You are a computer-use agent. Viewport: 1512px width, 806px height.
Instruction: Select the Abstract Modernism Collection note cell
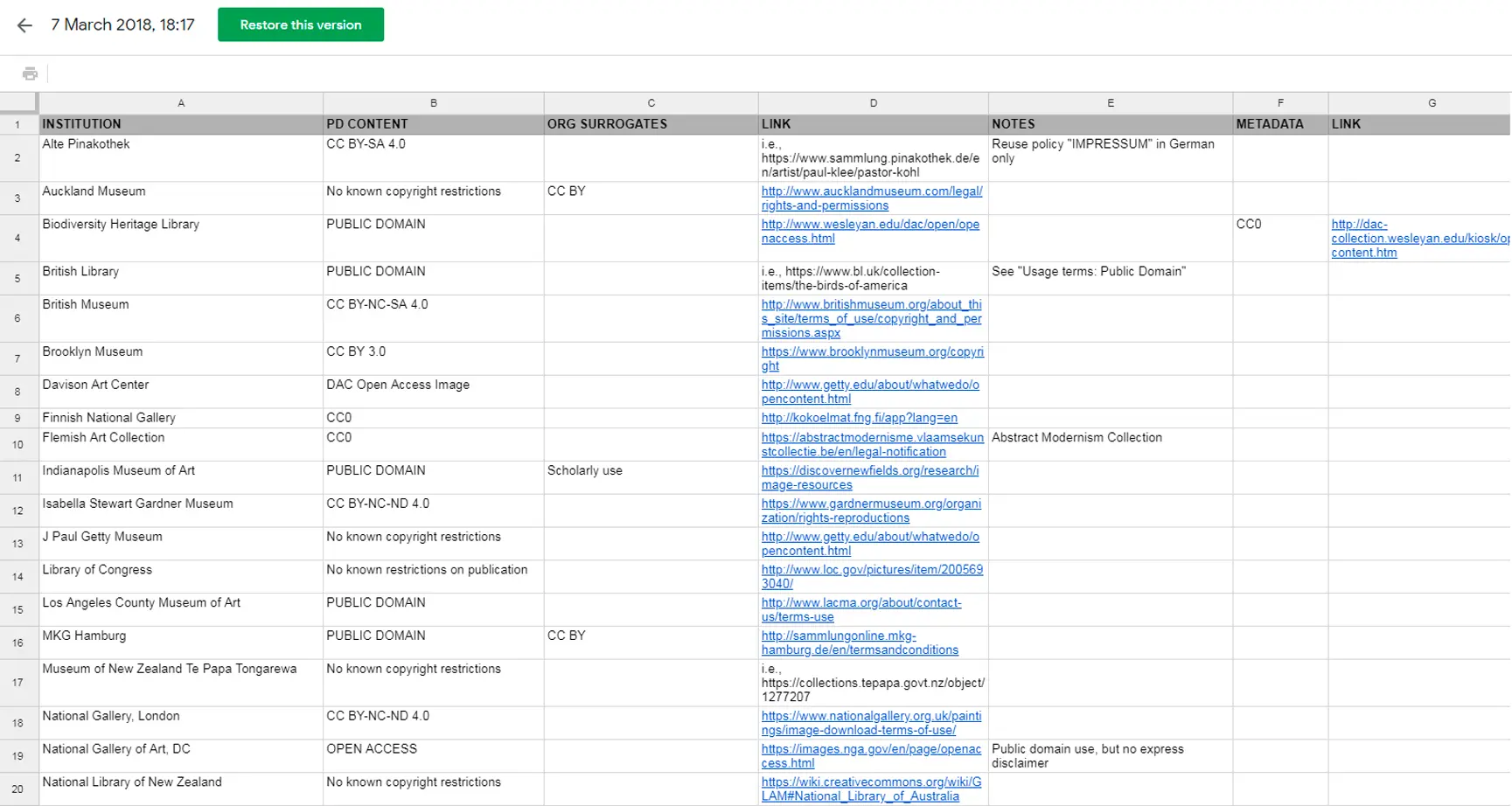coord(1110,444)
